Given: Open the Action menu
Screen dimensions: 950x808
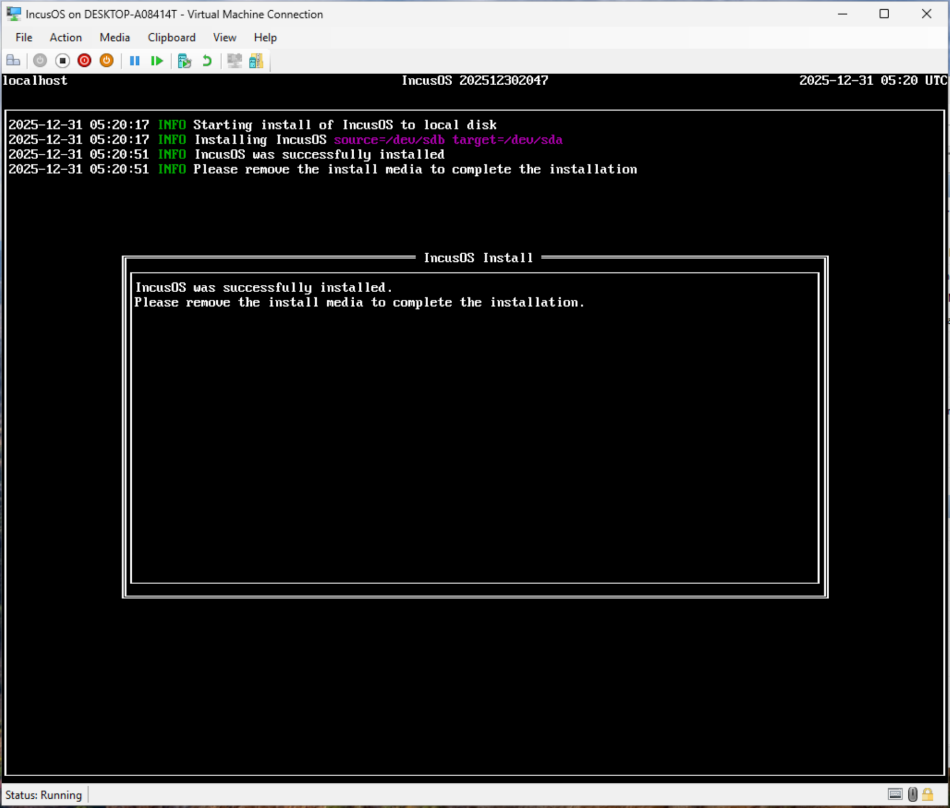Looking at the screenshot, I should [66, 37].
